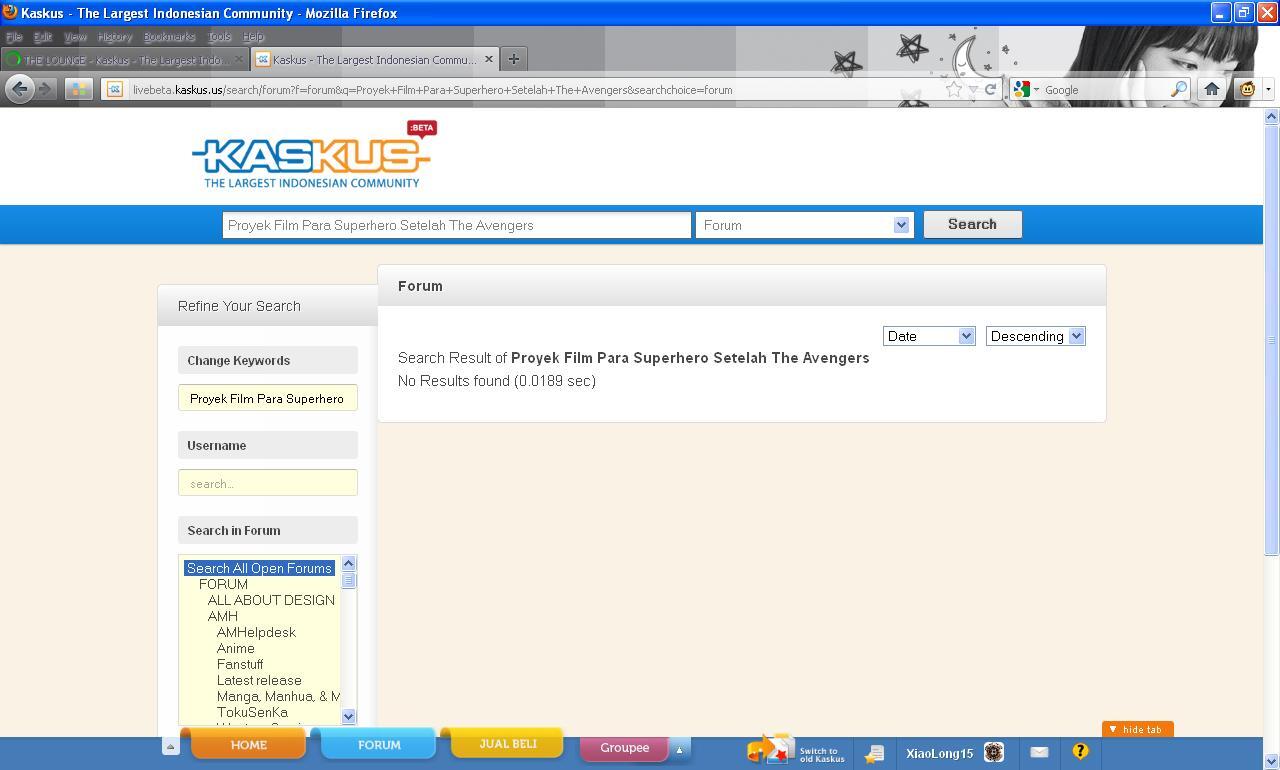The height and width of the screenshot is (770, 1280).
Task: Go back with the browser Back arrow
Action: 19,89
